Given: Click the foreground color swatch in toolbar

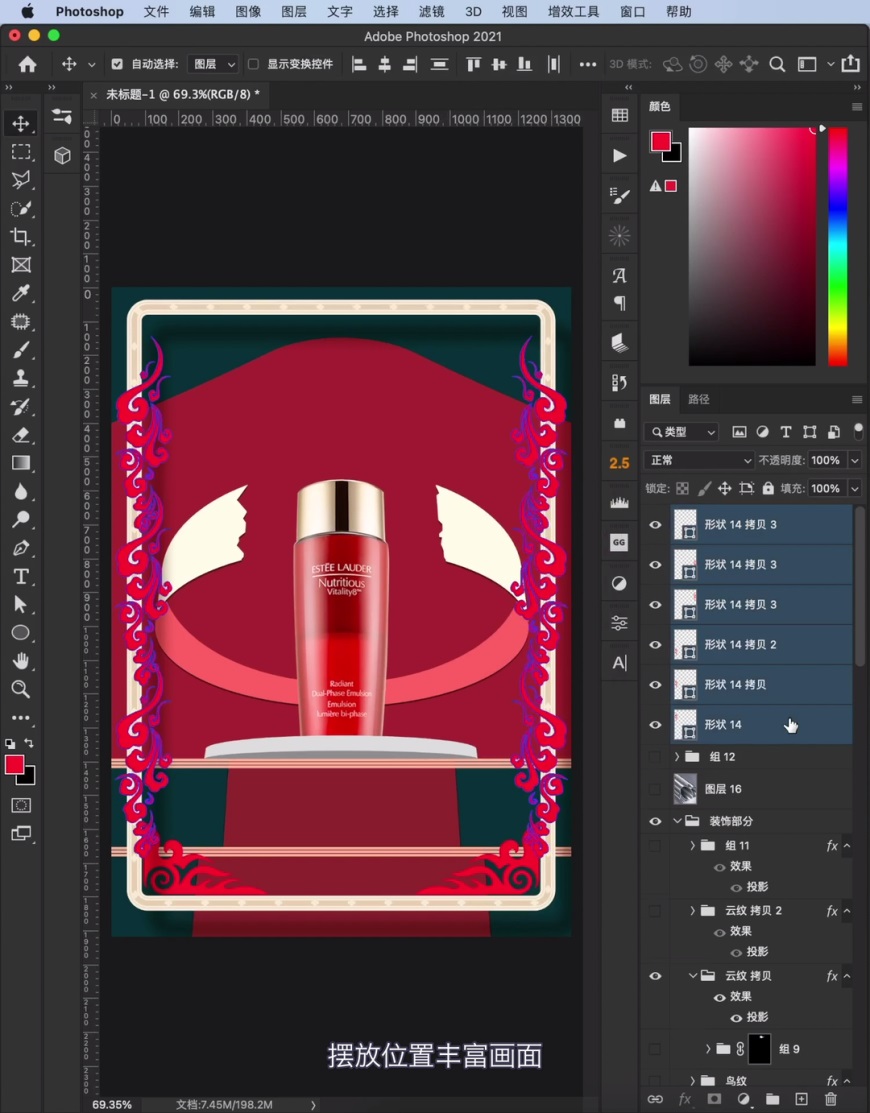Looking at the screenshot, I should coord(14,764).
